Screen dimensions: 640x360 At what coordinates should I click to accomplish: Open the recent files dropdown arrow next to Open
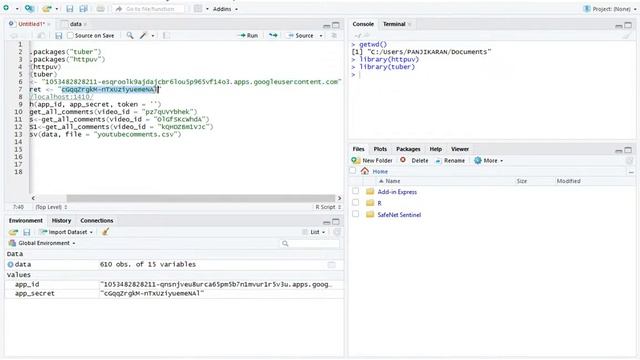(x=57, y=9)
